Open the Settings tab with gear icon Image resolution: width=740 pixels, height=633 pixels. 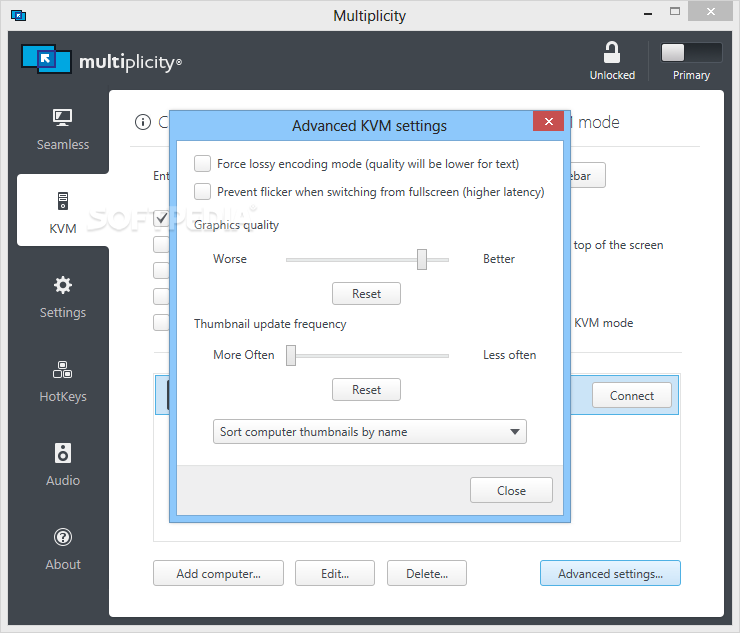[x=63, y=297]
